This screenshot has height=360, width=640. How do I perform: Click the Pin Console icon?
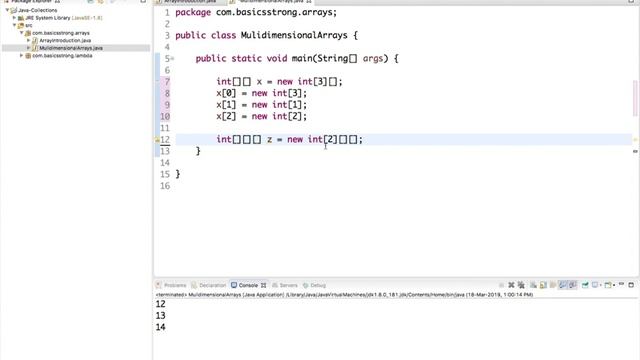(585, 285)
